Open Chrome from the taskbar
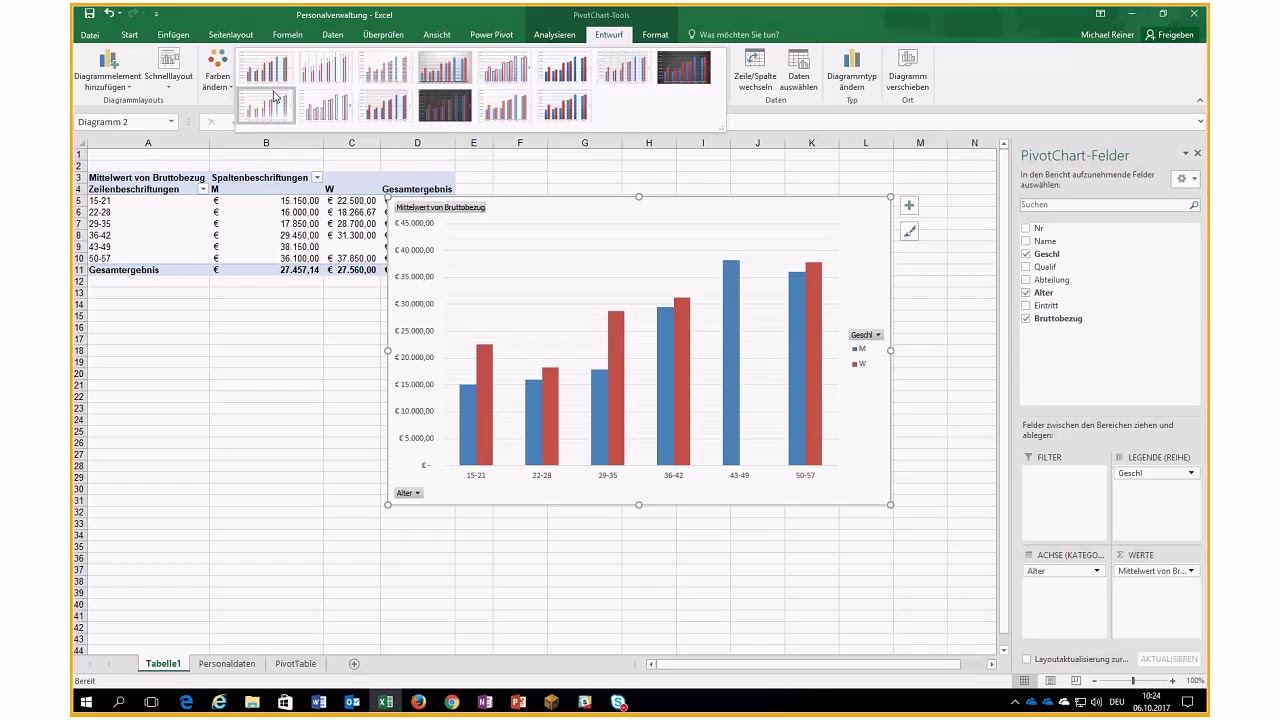This screenshot has width=1280, height=720. click(452, 702)
